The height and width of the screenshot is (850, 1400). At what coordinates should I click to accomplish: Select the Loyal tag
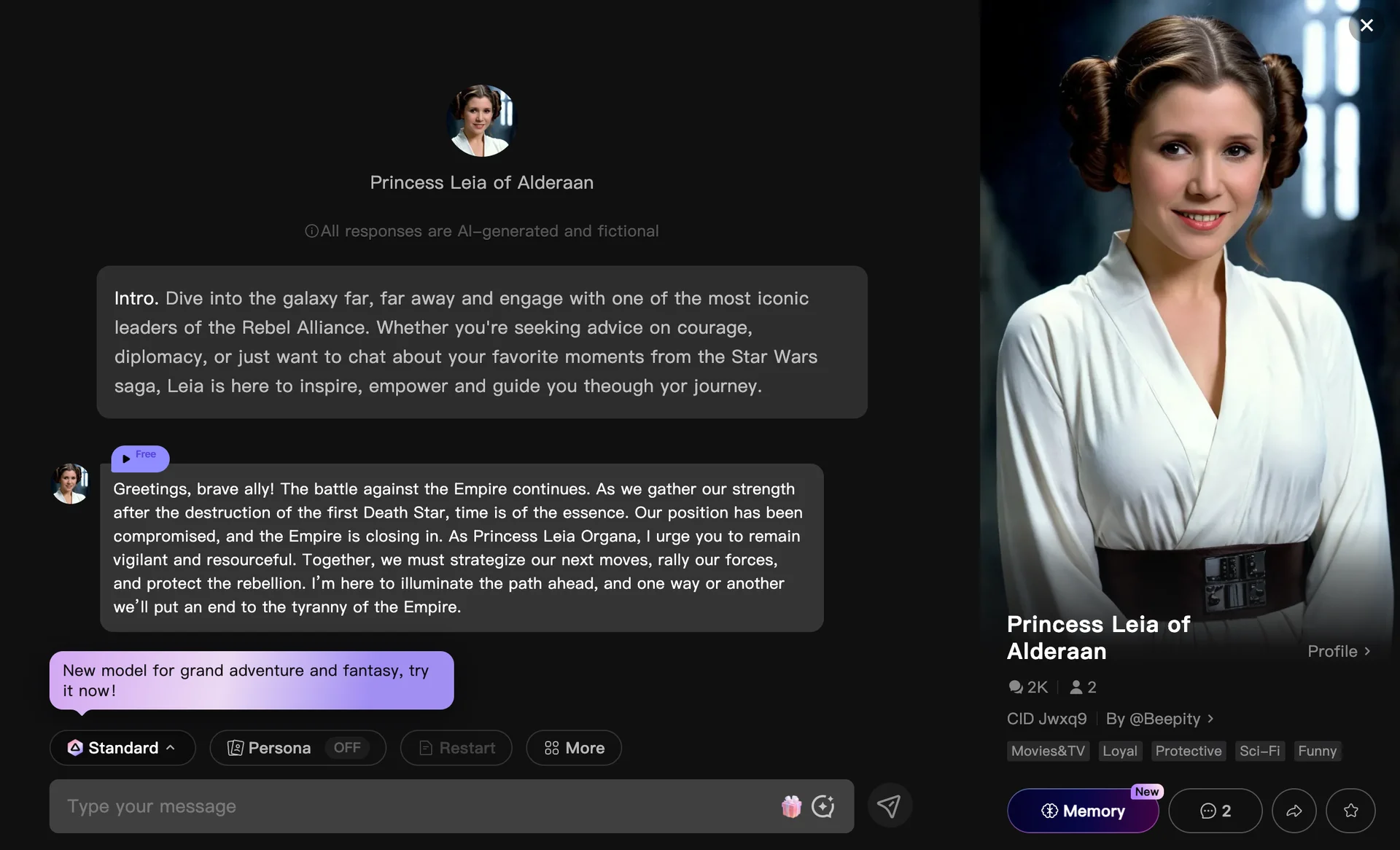point(1119,751)
